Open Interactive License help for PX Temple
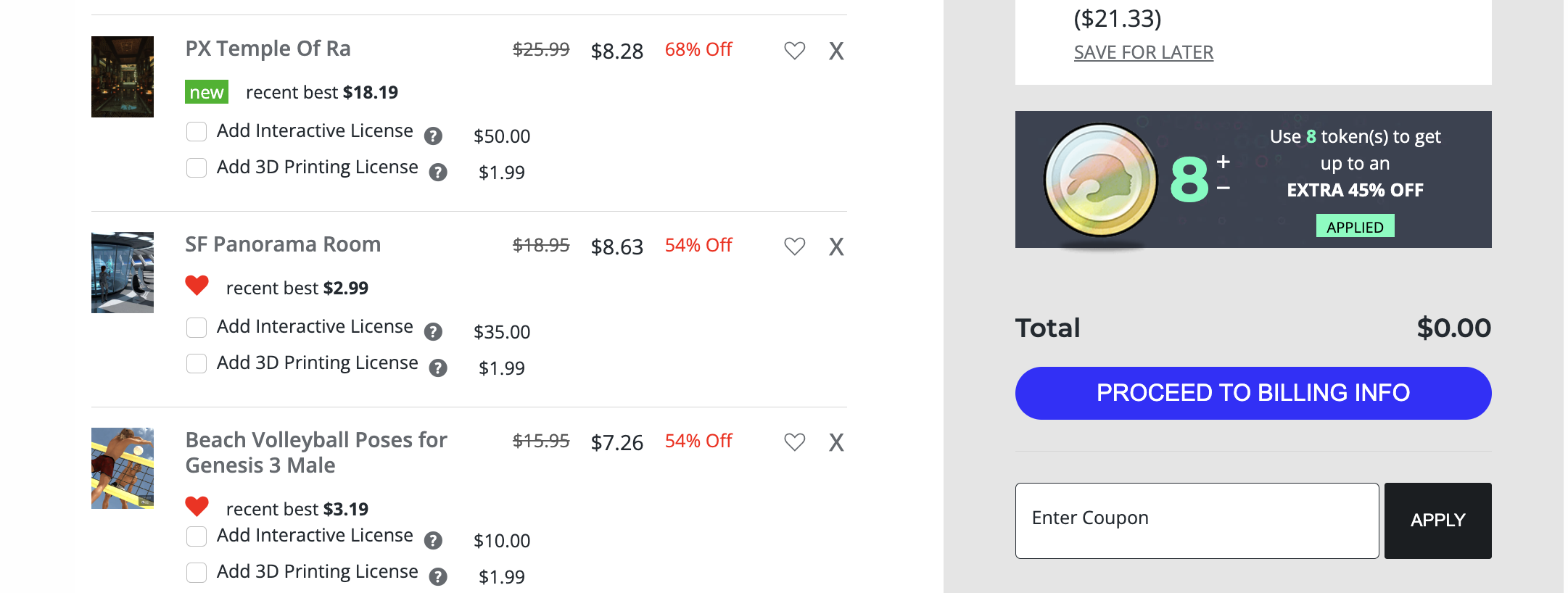Screen dimensions: 1568x593 coord(433,136)
